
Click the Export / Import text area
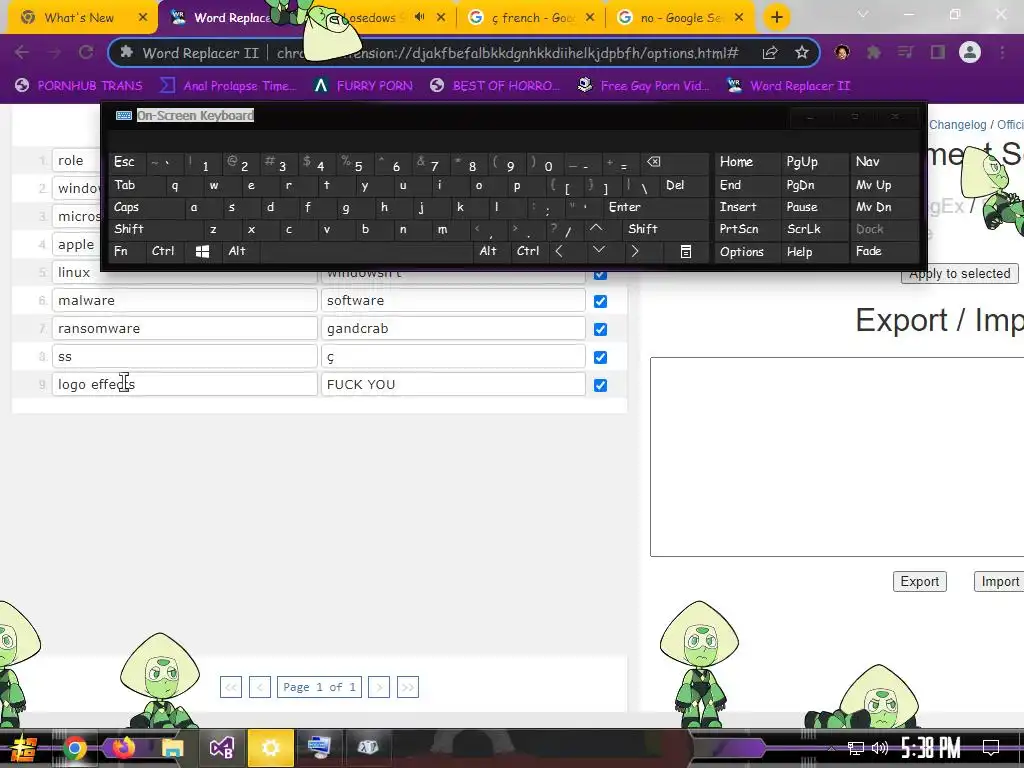837,457
